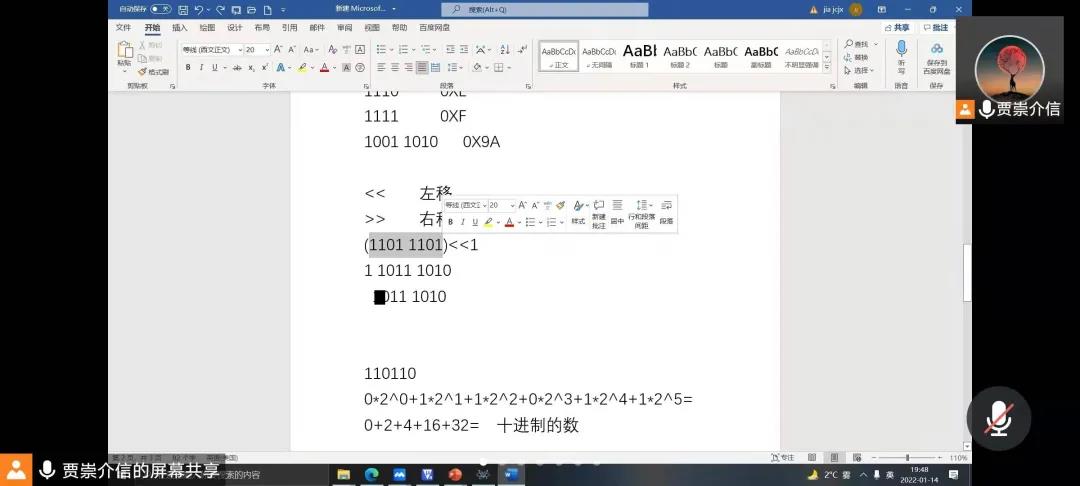
Task: Toggle the AutoSave (自动保存) switch
Action: click(160, 9)
